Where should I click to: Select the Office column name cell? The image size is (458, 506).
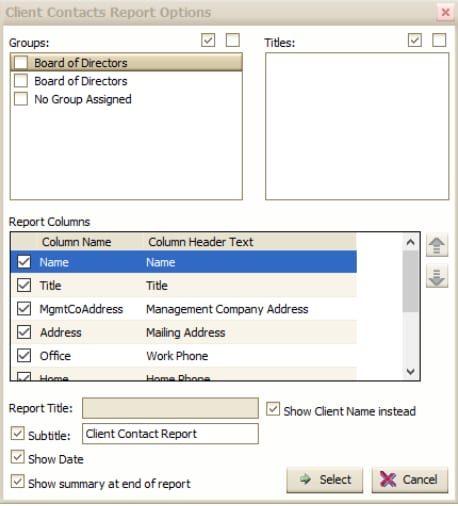(x=55, y=356)
